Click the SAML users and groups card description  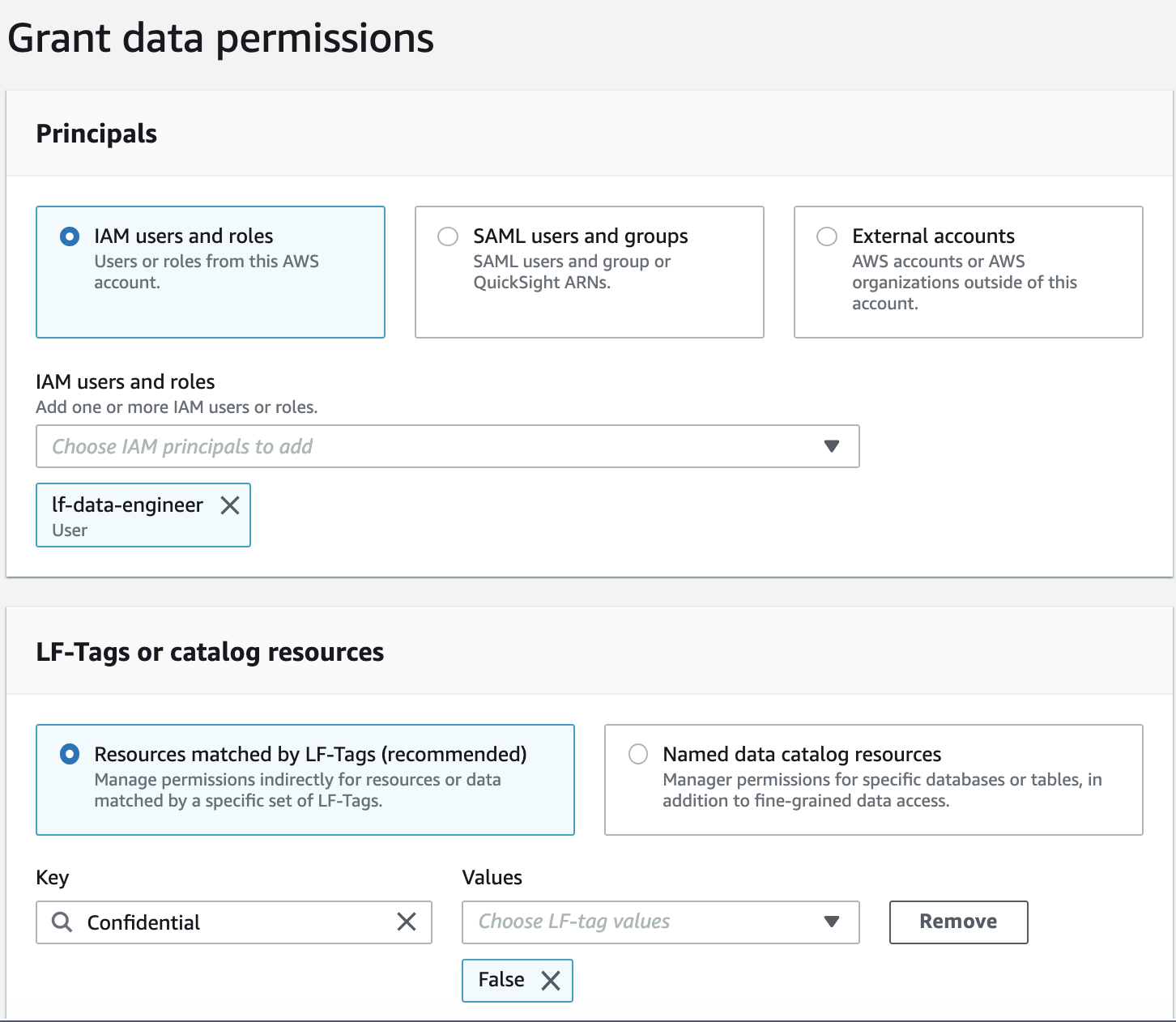pyautogui.click(x=572, y=272)
